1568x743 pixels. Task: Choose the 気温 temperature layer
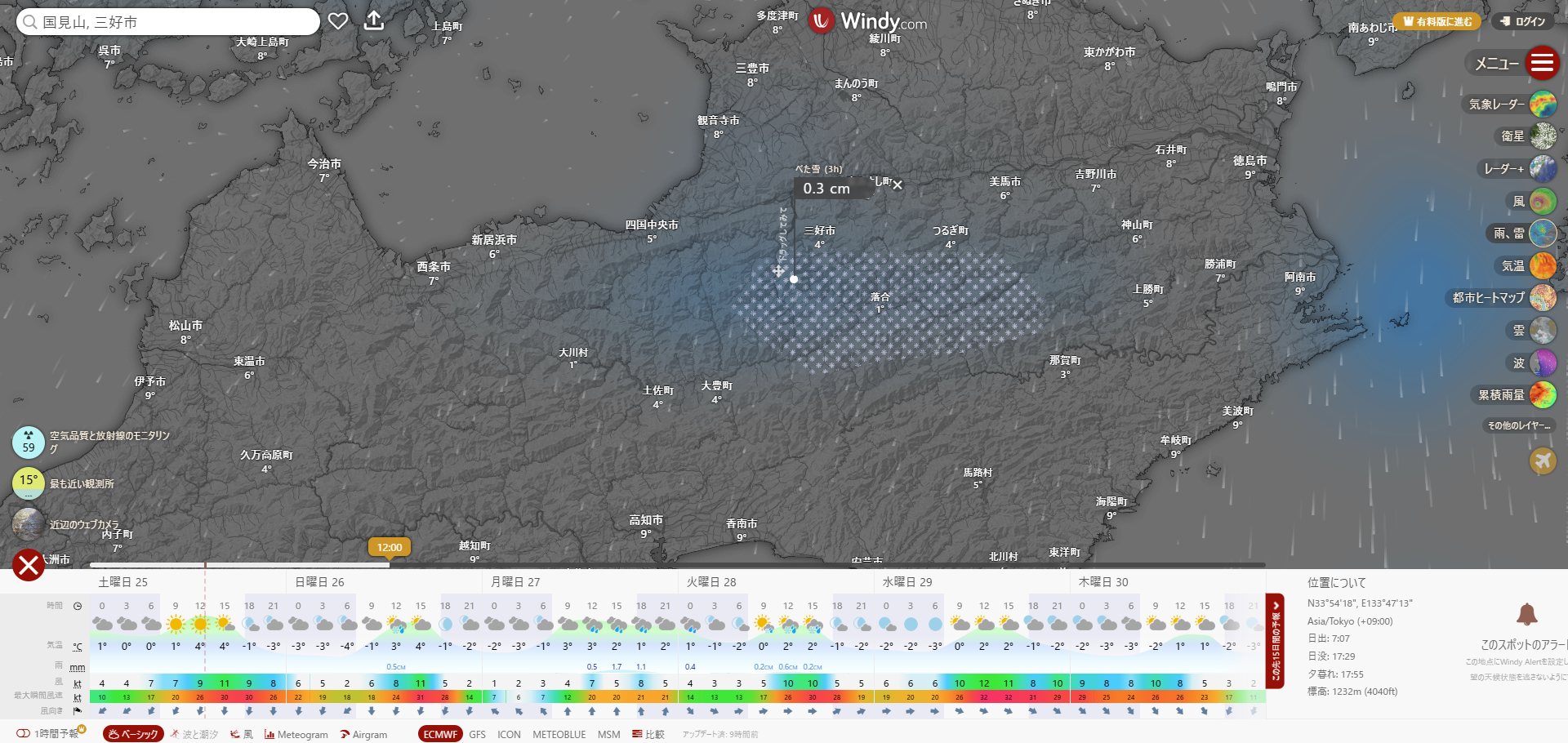(1543, 265)
